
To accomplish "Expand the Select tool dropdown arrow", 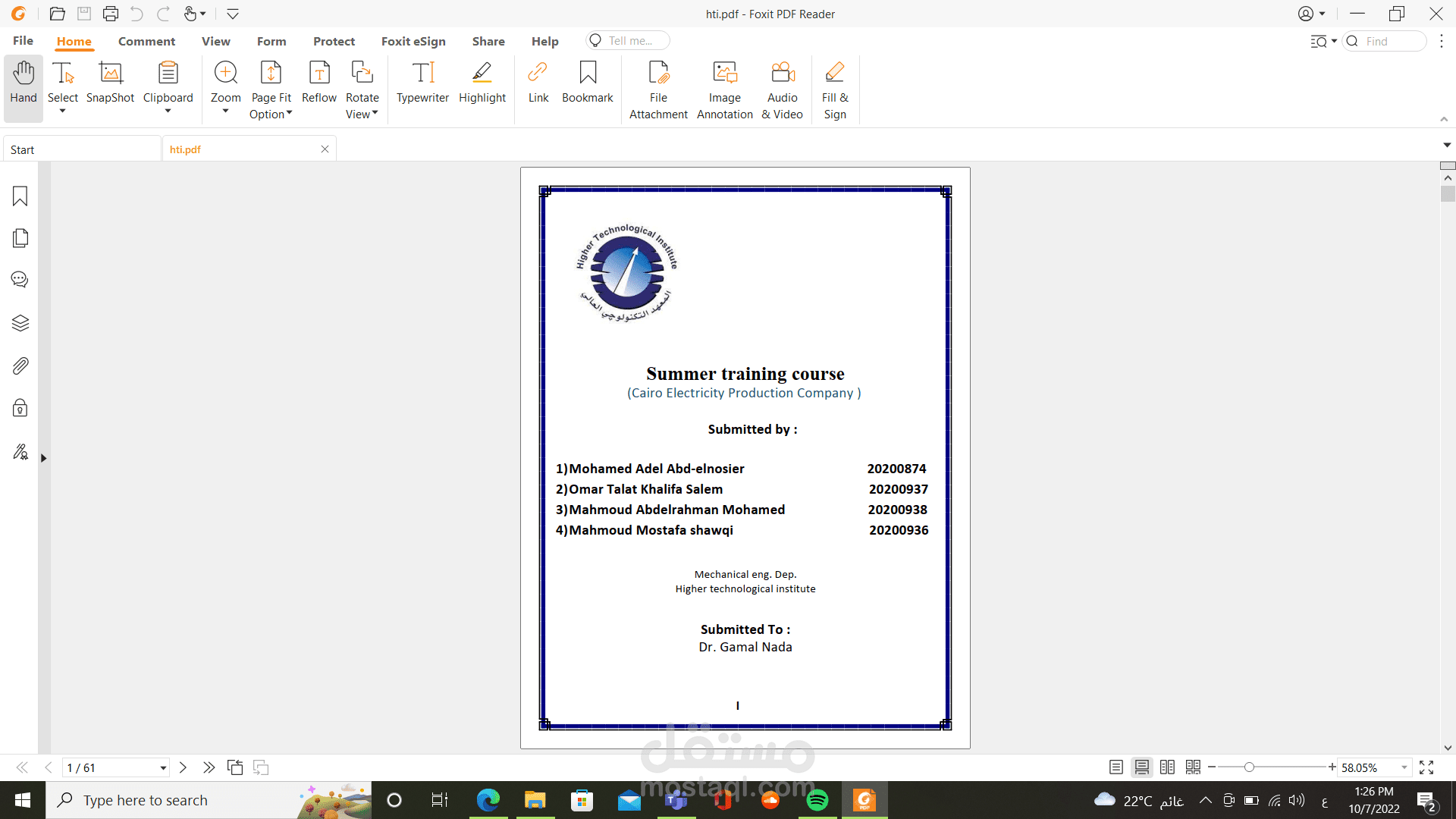I will (x=63, y=111).
